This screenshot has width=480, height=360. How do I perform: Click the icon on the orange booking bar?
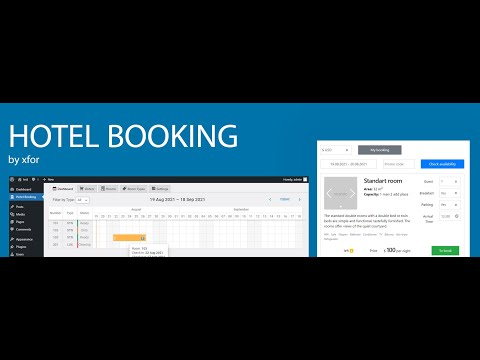click(x=143, y=238)
